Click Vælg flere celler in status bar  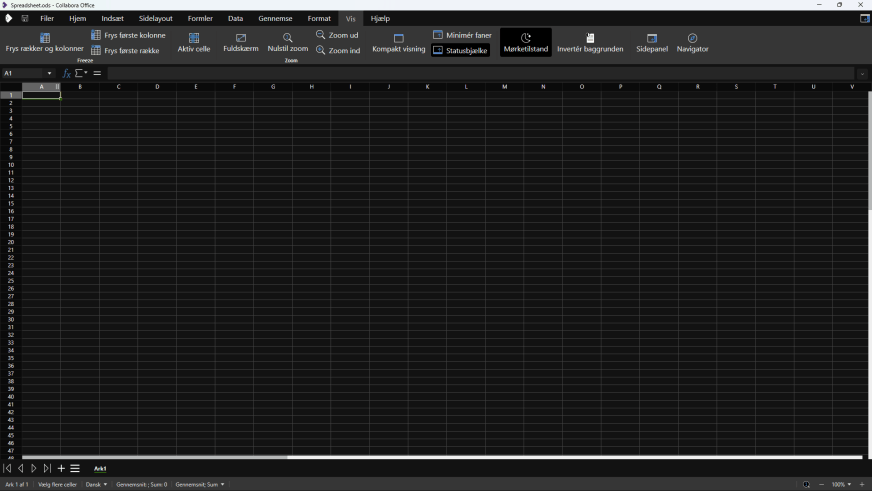[x=57, y=484]
